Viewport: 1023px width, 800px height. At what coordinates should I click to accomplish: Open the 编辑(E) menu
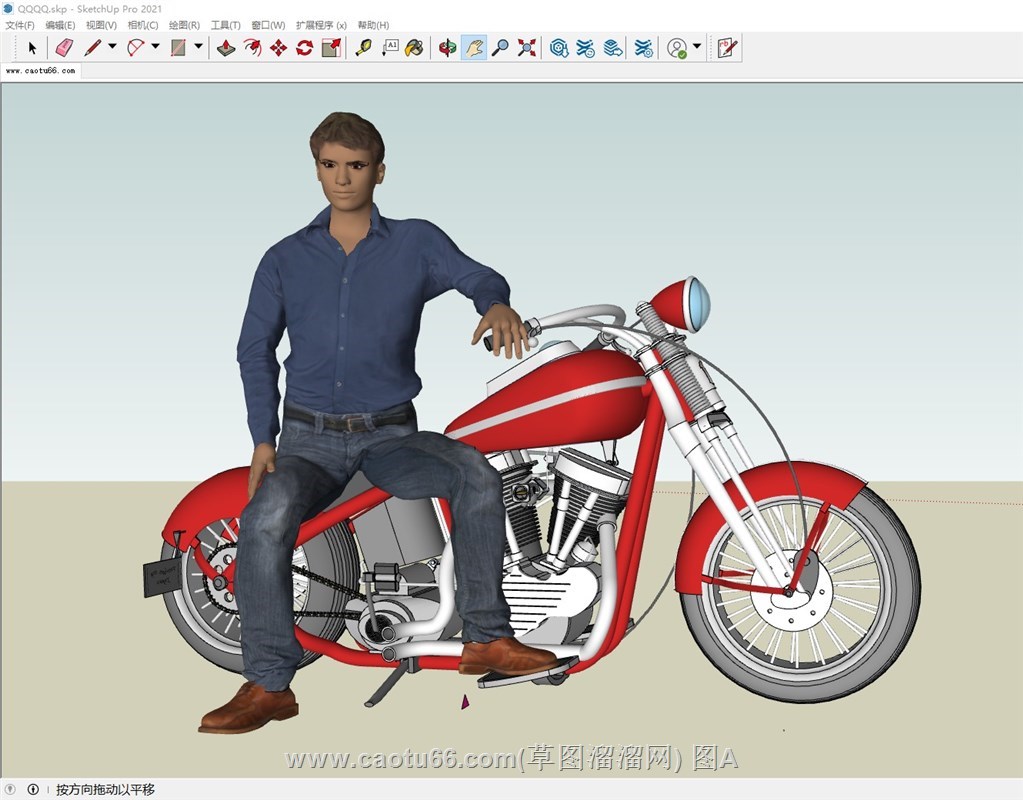coord(61,25)
